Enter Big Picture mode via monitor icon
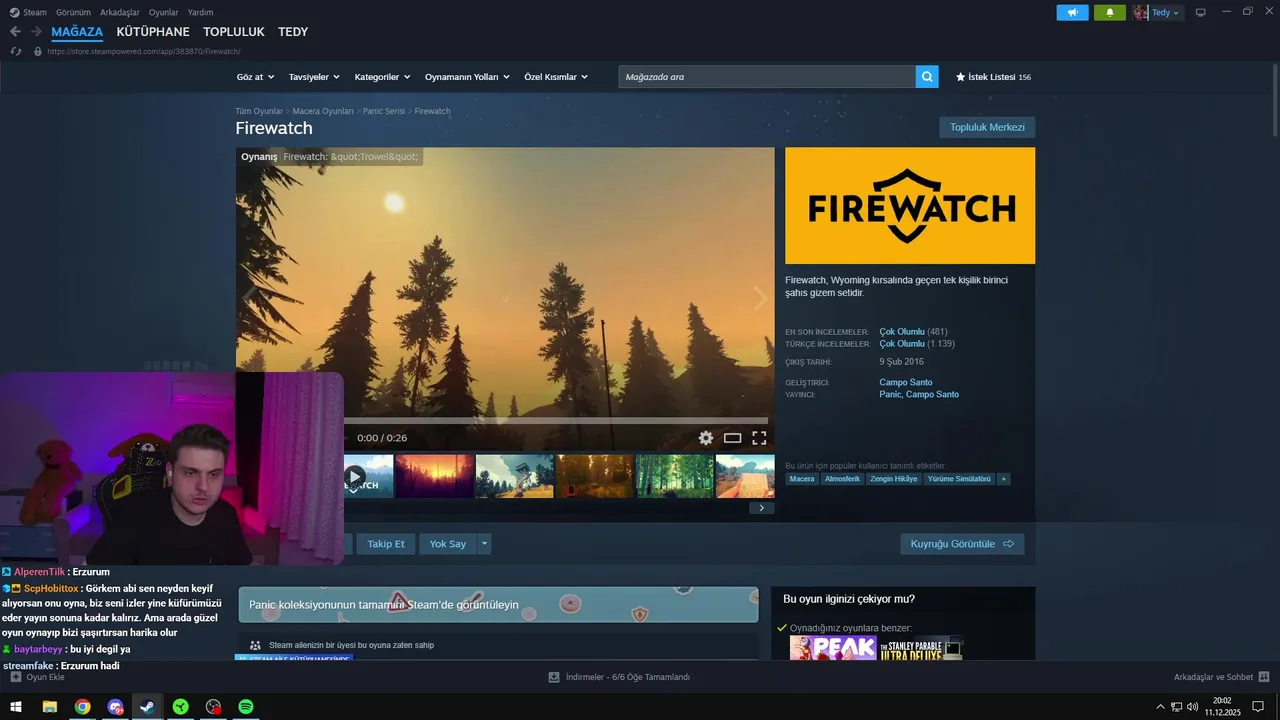This screenshot has width=1280, height=720. 1200,12
